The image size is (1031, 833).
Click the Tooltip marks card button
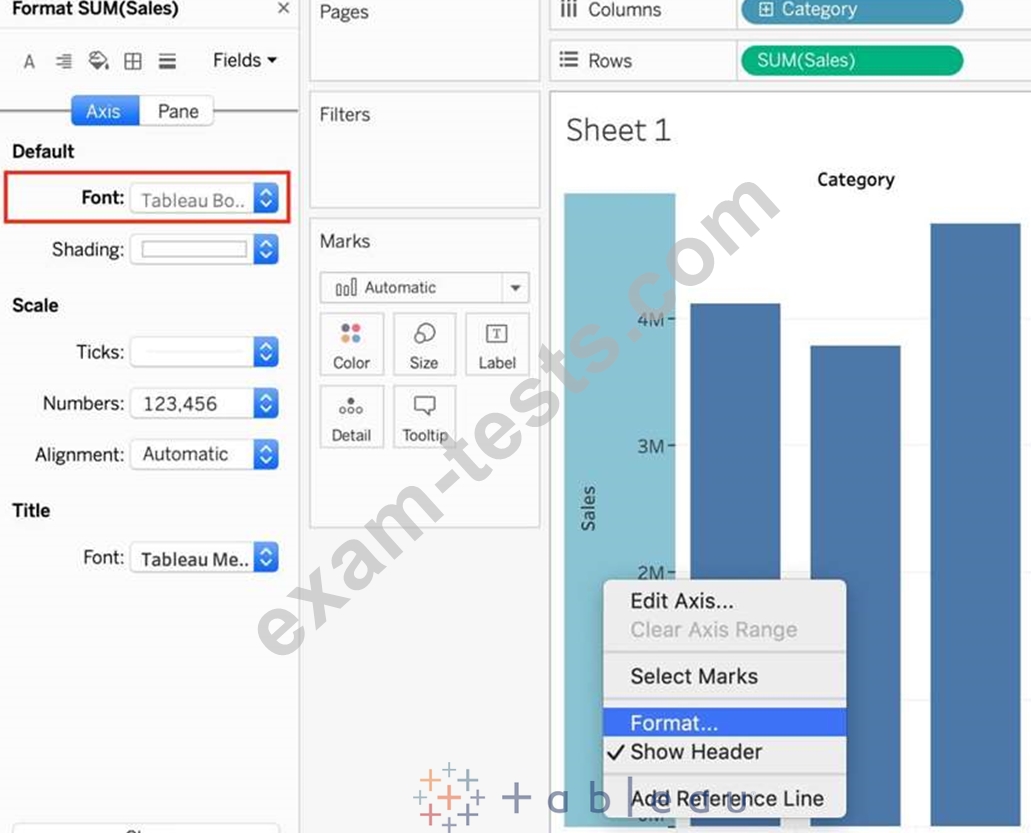pos(424,417)
